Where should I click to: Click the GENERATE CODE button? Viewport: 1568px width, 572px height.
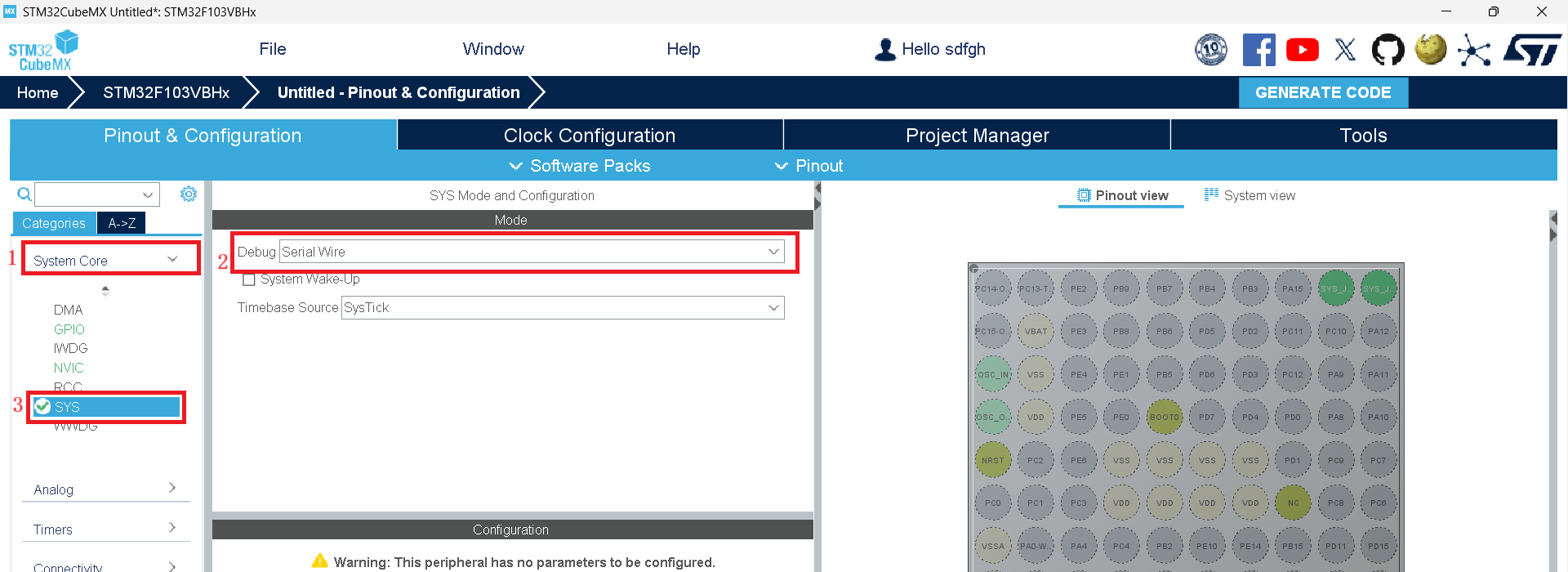point(1323,92)
